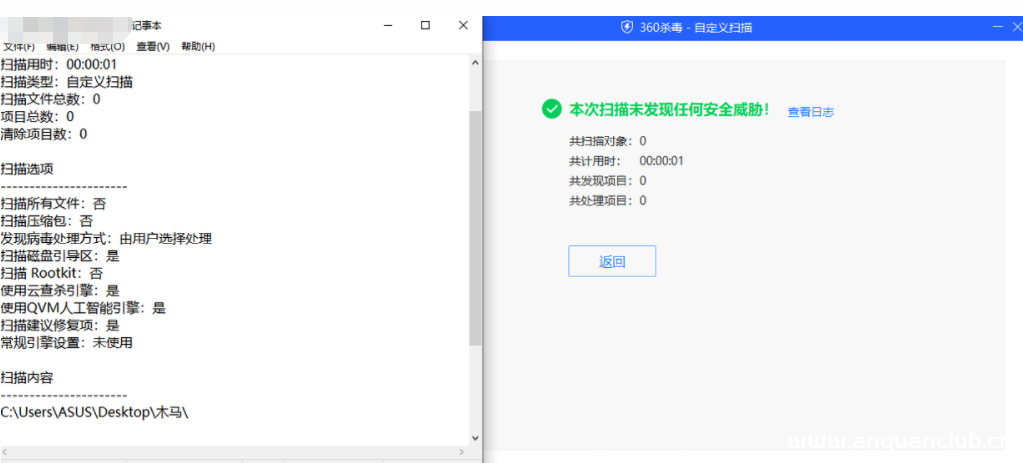Open the 文件(F) menu in Notepad

pos(18,46)
